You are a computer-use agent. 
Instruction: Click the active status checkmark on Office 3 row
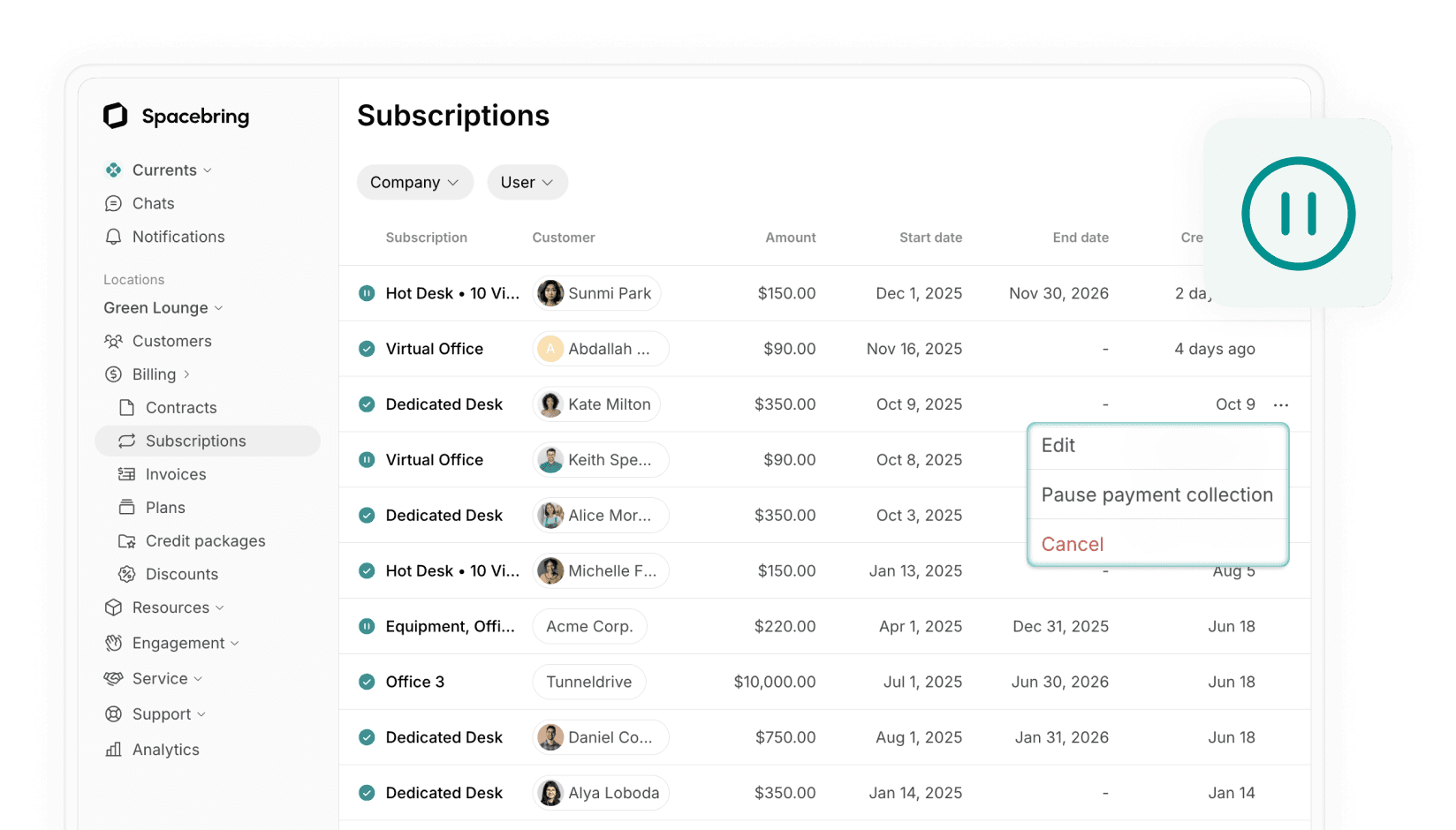[367, 682]
